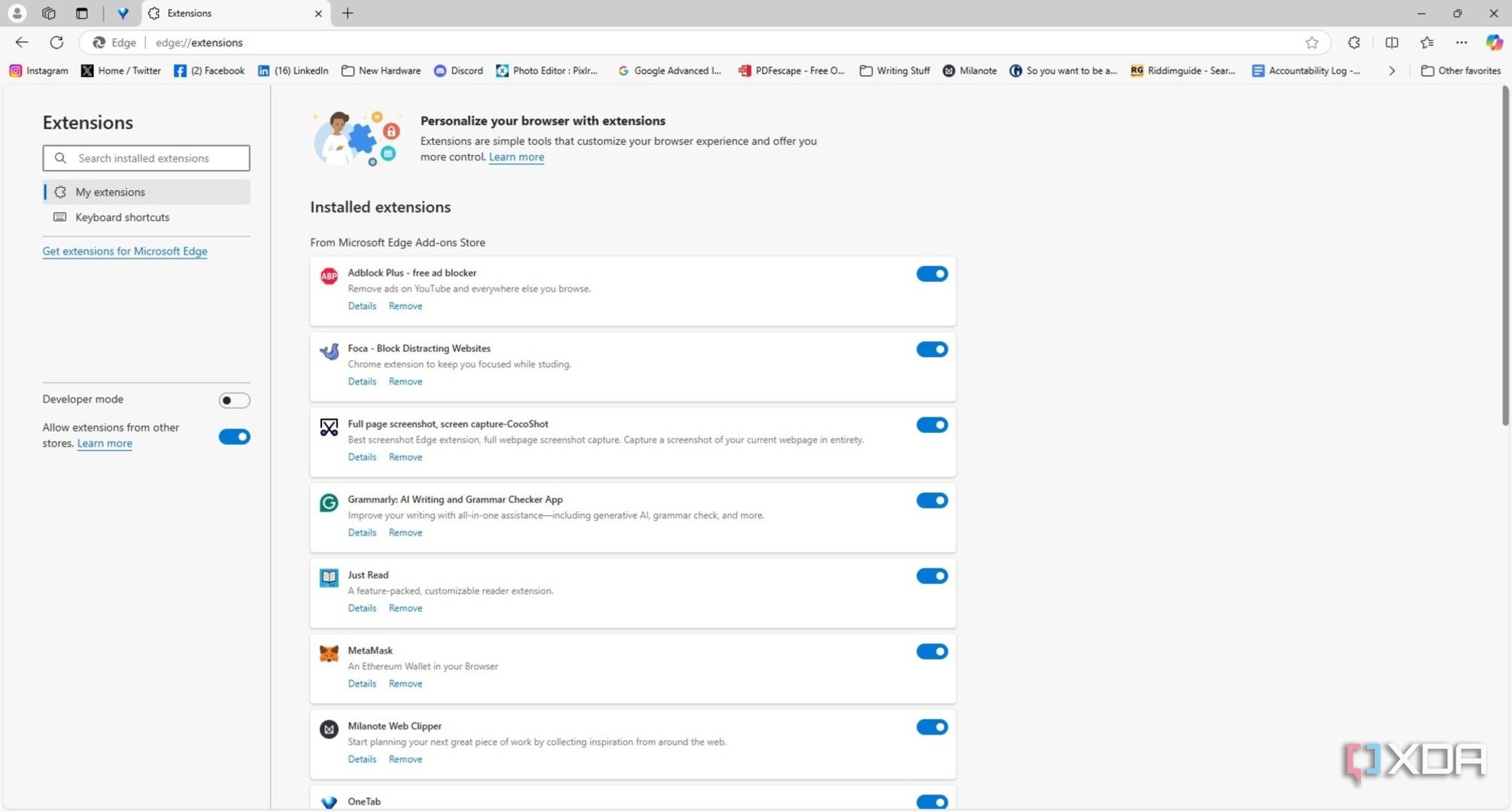
Task: Enable Developer mode
Action: coord(234,399)
